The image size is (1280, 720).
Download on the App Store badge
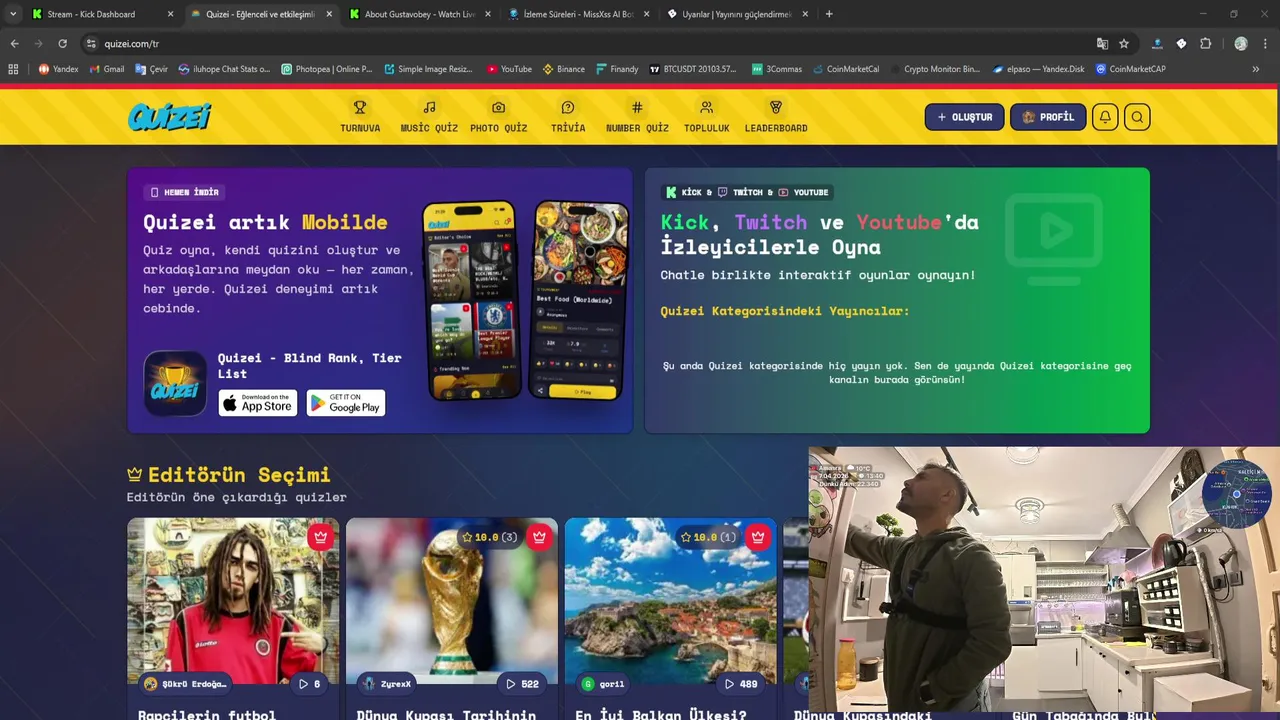point(258,403)
